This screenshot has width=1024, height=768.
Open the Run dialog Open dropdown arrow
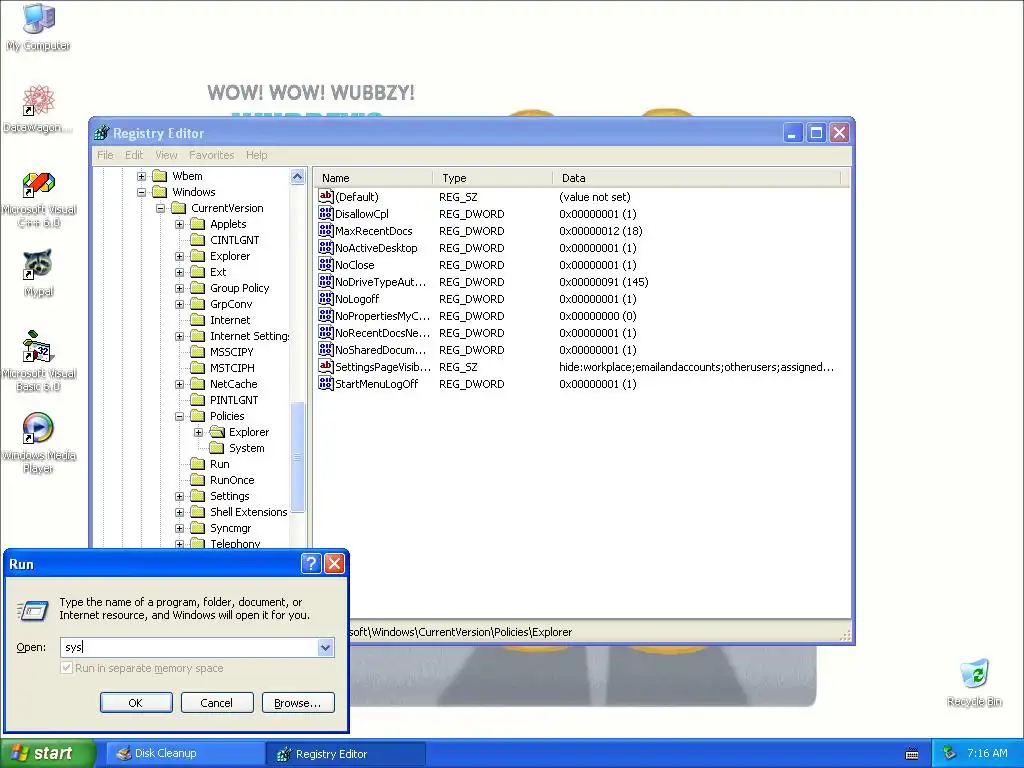(x=325, y=647)
